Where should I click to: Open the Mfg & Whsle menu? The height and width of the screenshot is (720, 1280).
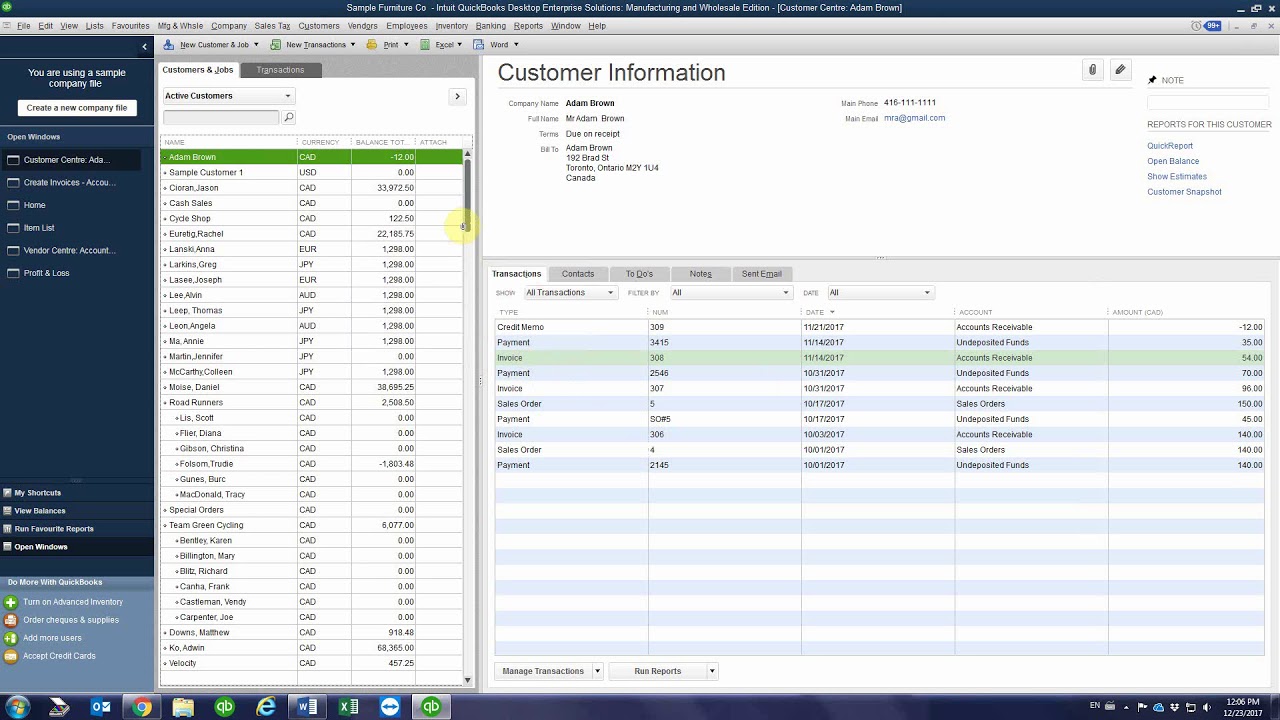(180, 26)
